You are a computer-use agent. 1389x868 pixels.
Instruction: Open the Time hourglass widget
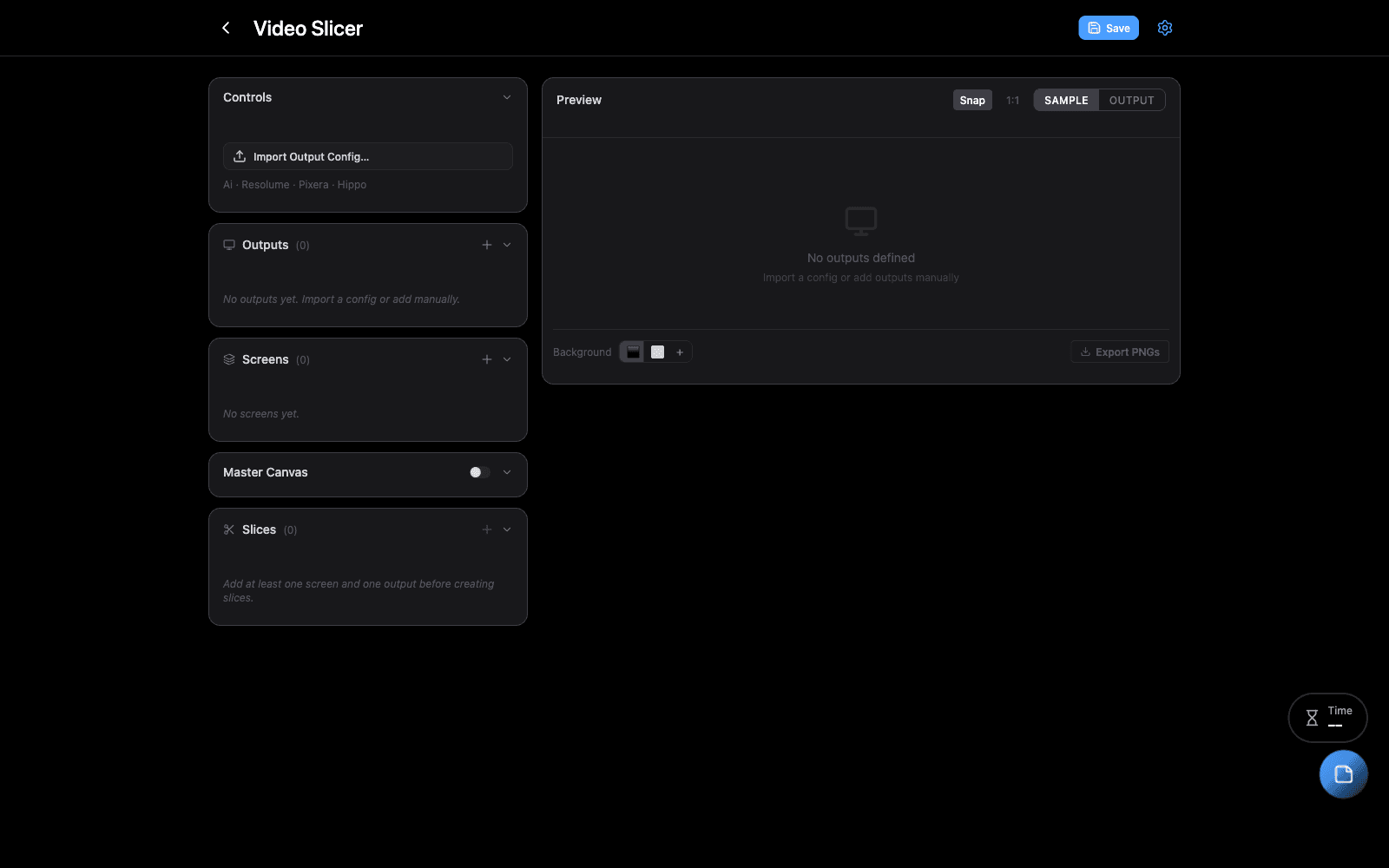click(1328, 718)
